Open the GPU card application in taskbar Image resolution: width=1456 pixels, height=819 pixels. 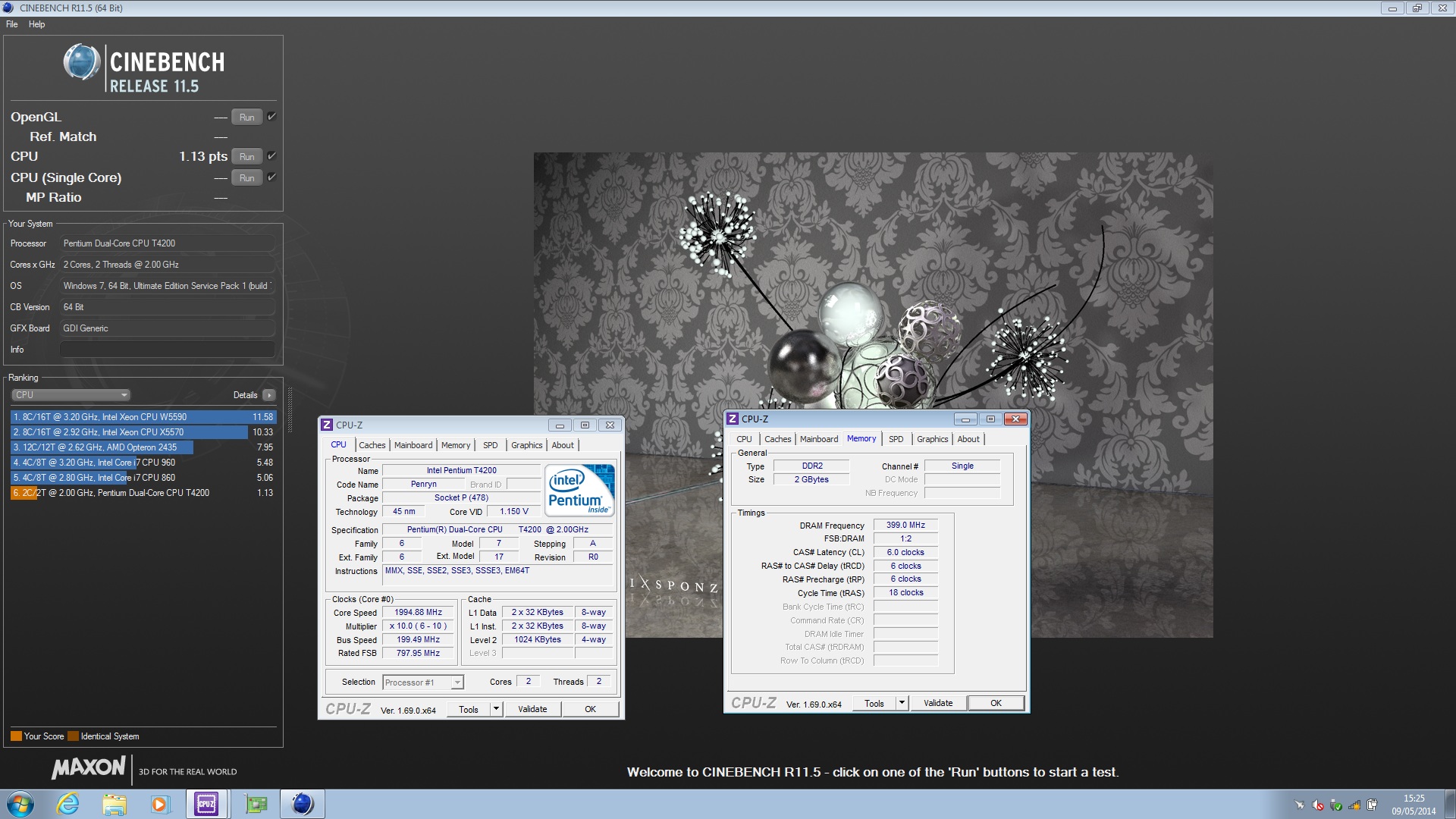pyautogui.click(x=256, y=804)
